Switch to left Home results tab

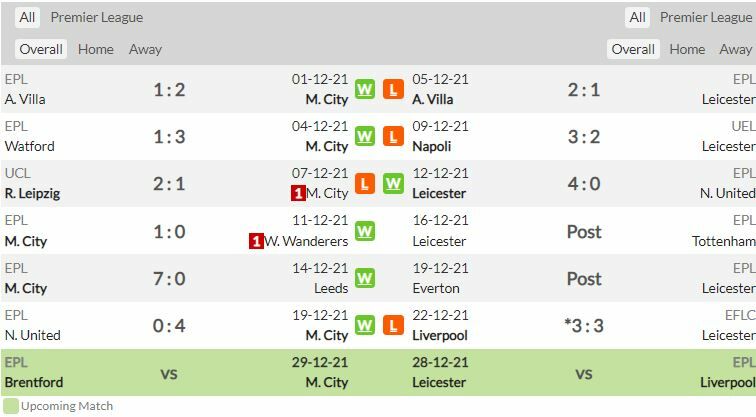pyautogui.click(x=96, y=49)
